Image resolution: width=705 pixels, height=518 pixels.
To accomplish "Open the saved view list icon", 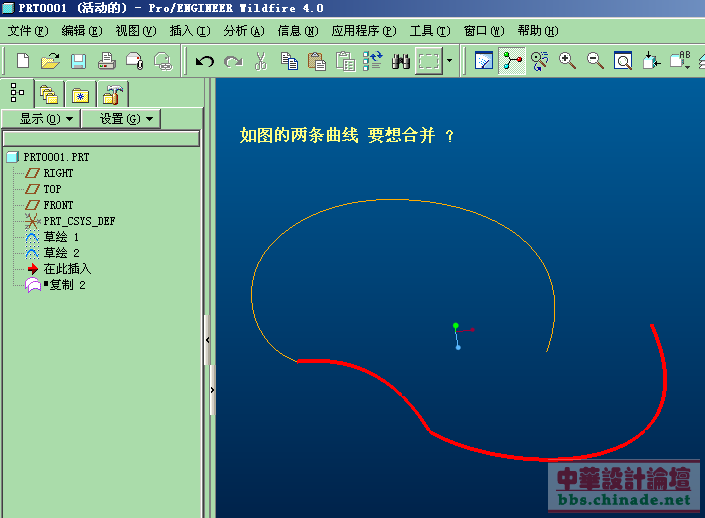I will click(679, 61).
